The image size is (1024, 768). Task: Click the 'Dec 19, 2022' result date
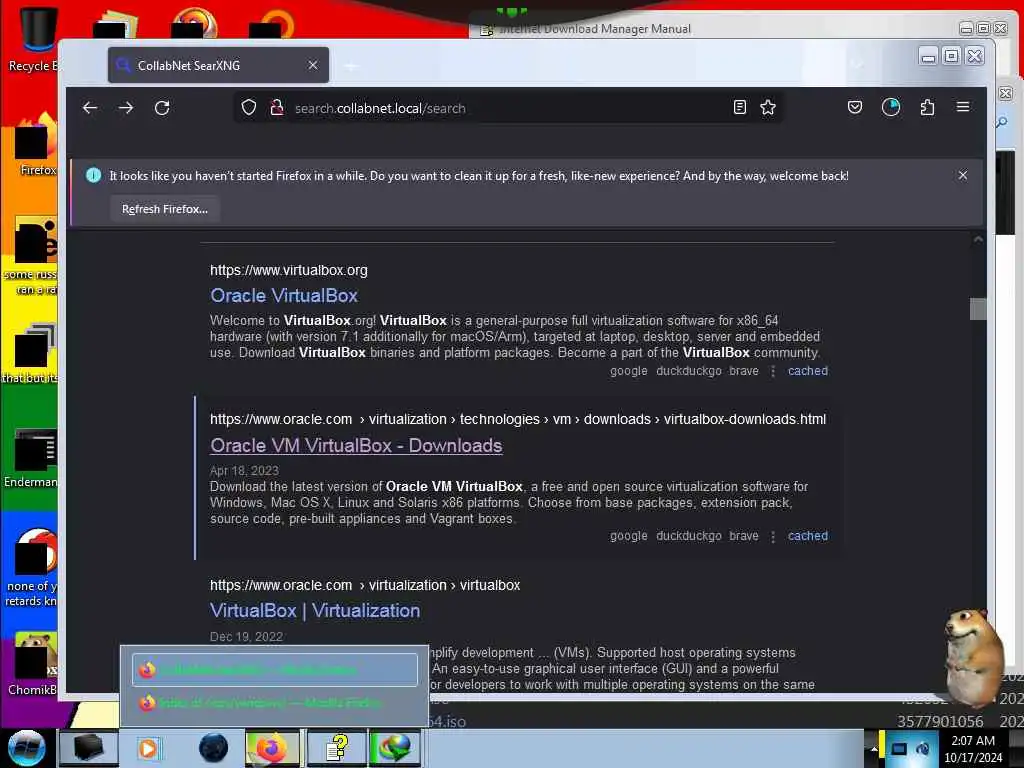[246, 637]
